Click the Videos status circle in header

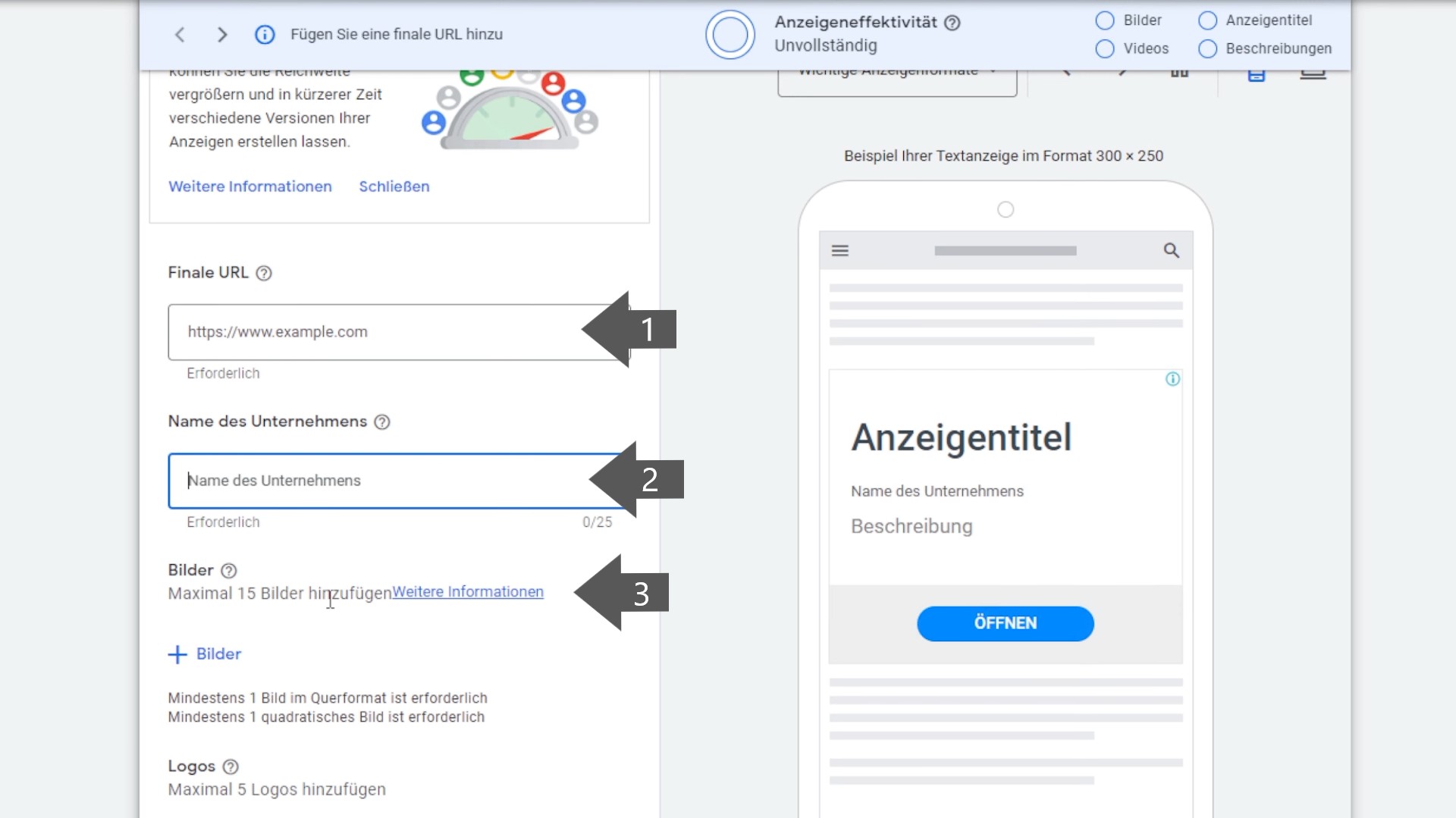coord(1105,49)
